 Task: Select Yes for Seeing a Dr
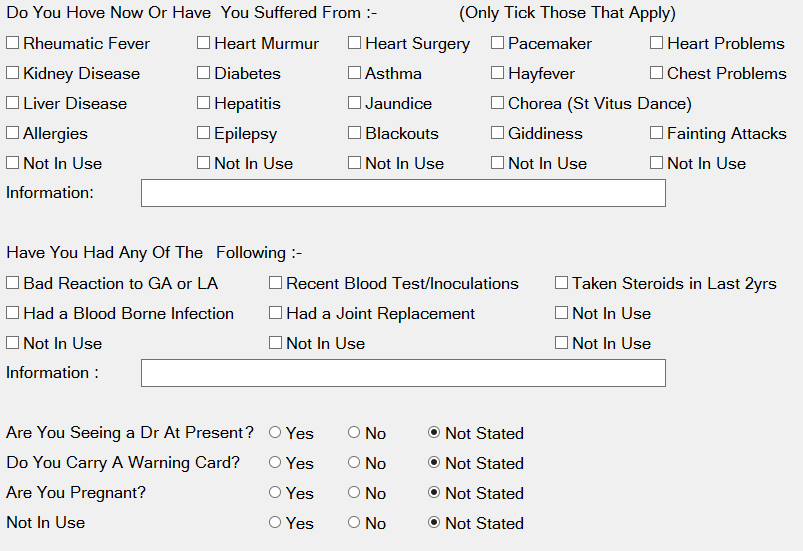point(275,433)
